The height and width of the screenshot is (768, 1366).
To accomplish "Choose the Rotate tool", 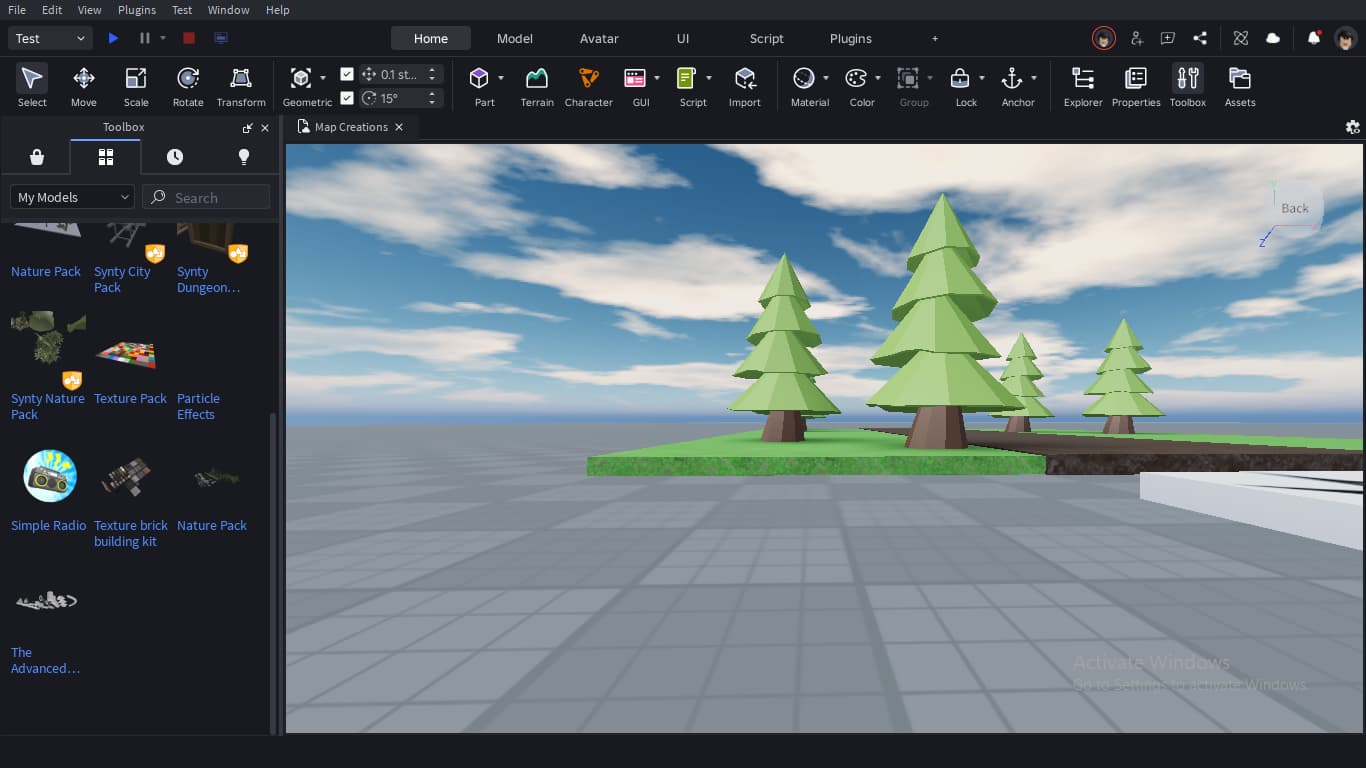I will 188,86.
